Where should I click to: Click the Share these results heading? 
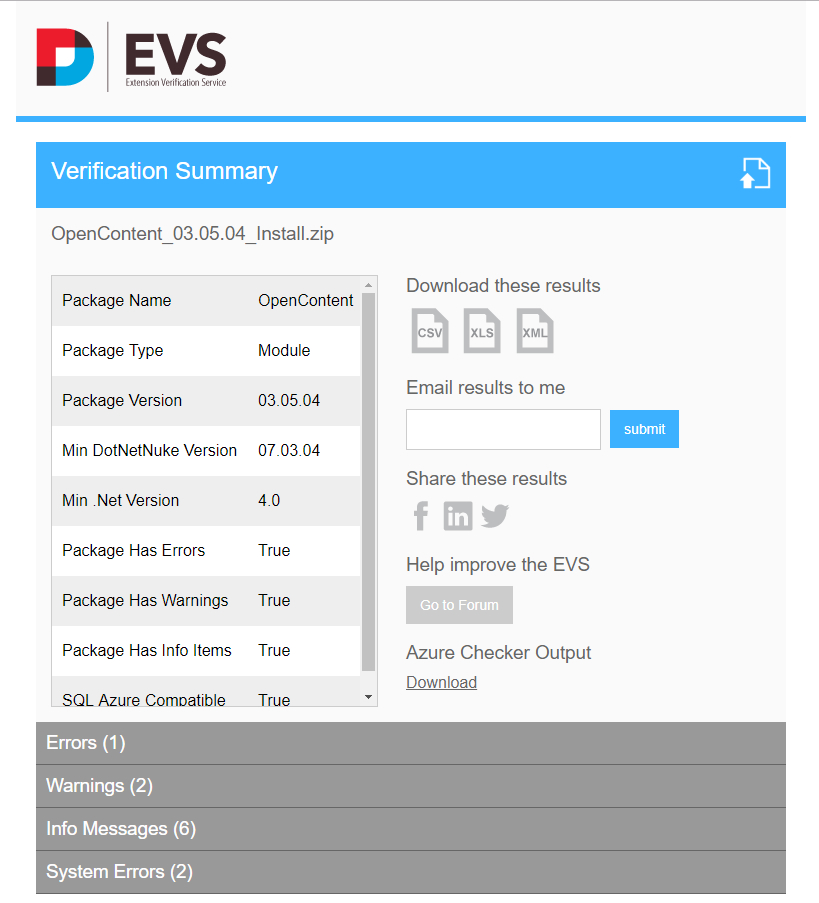[x=487, y=479]
